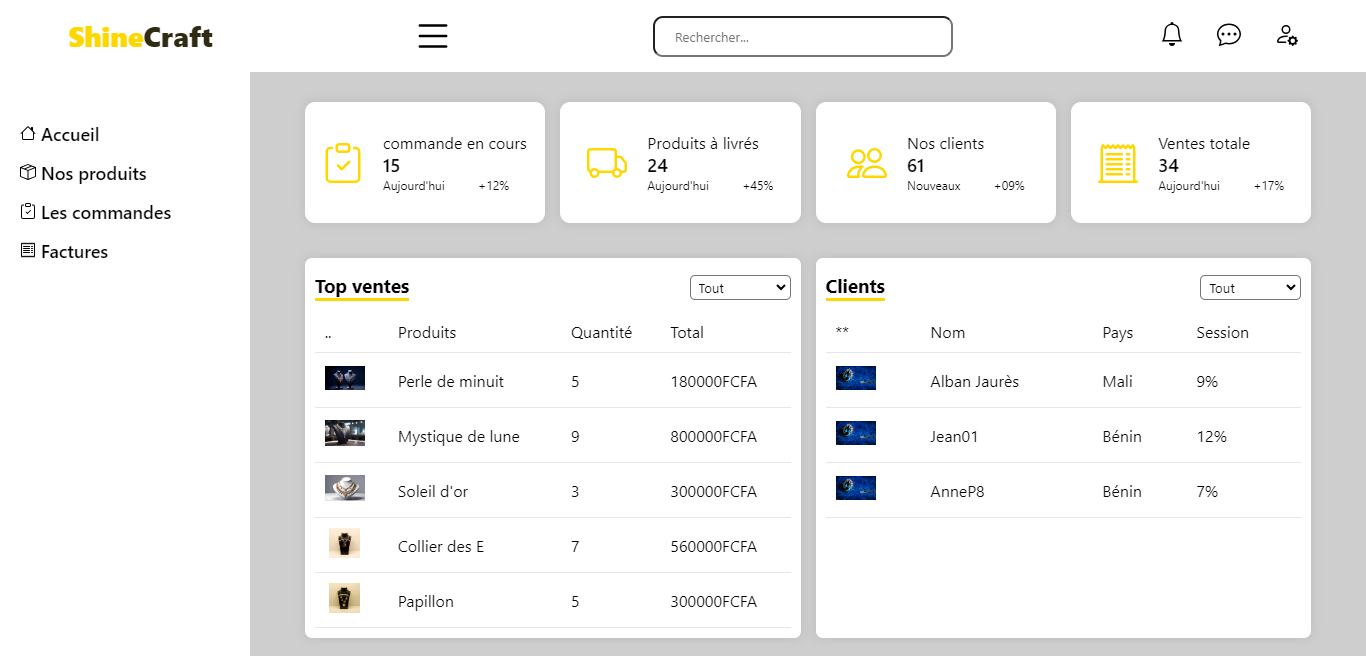Screen dimensions: 1366x656
Task: Click the +12% change value
Action: point(494,186)
